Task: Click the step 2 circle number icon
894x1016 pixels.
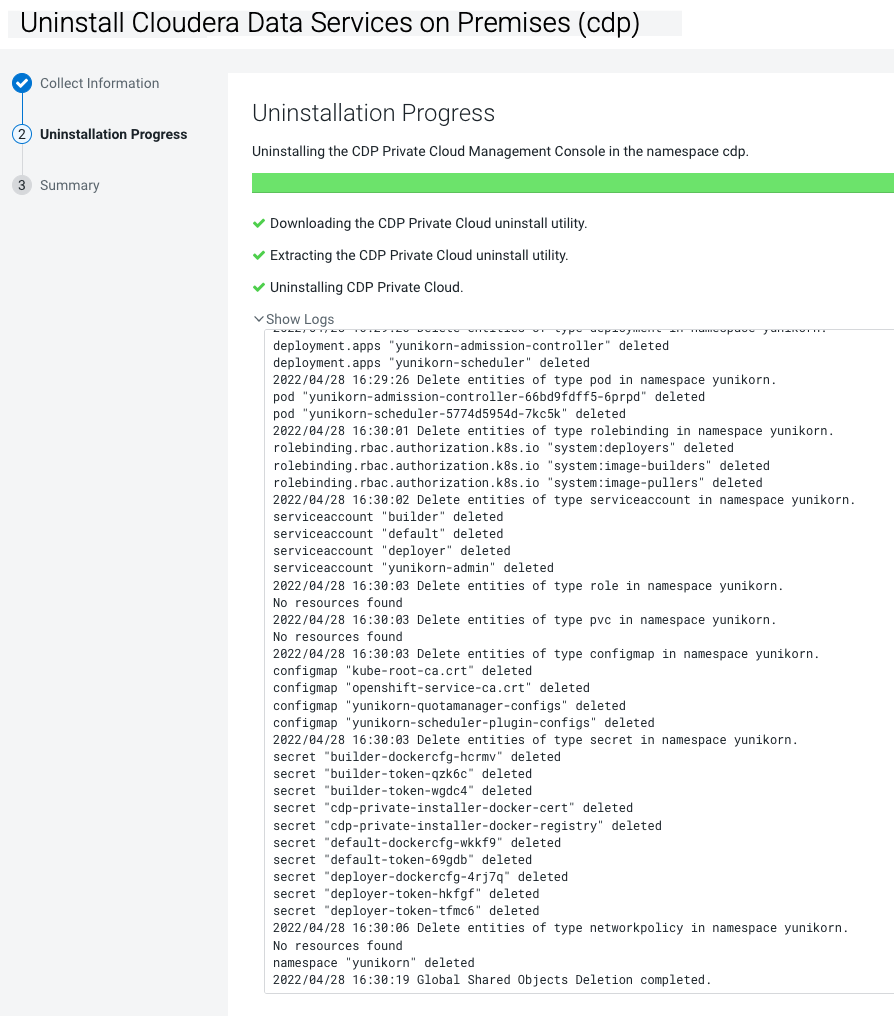Action: [22, 134]
